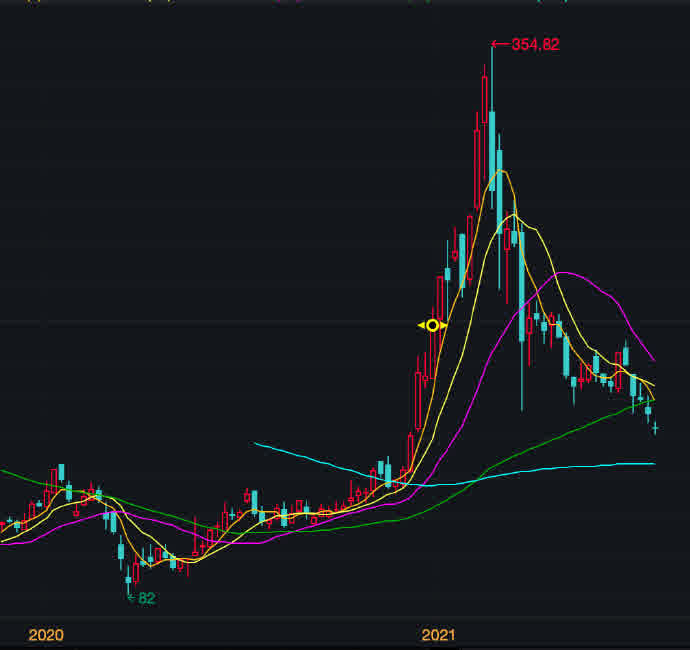Select the starting point of the cyan average line
Screen dimensions: 690x650
click(256, 443)
